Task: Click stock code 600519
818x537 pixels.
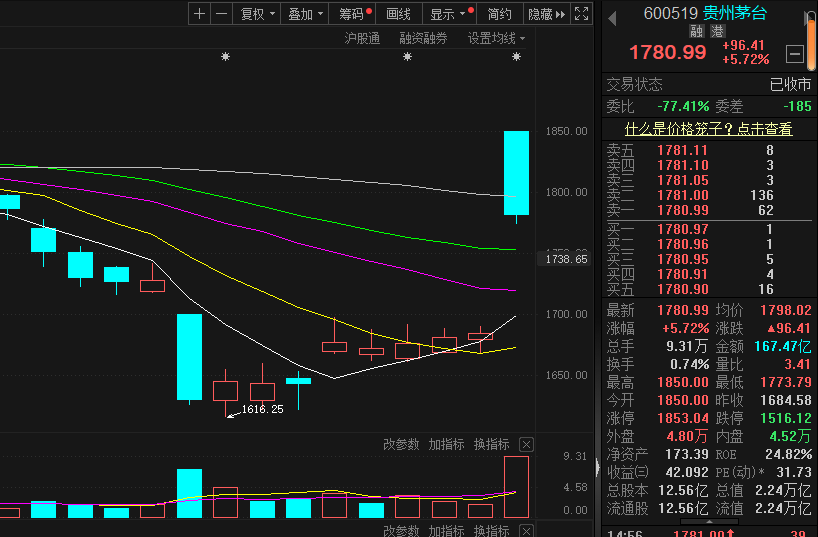Action: pos(670,13)
